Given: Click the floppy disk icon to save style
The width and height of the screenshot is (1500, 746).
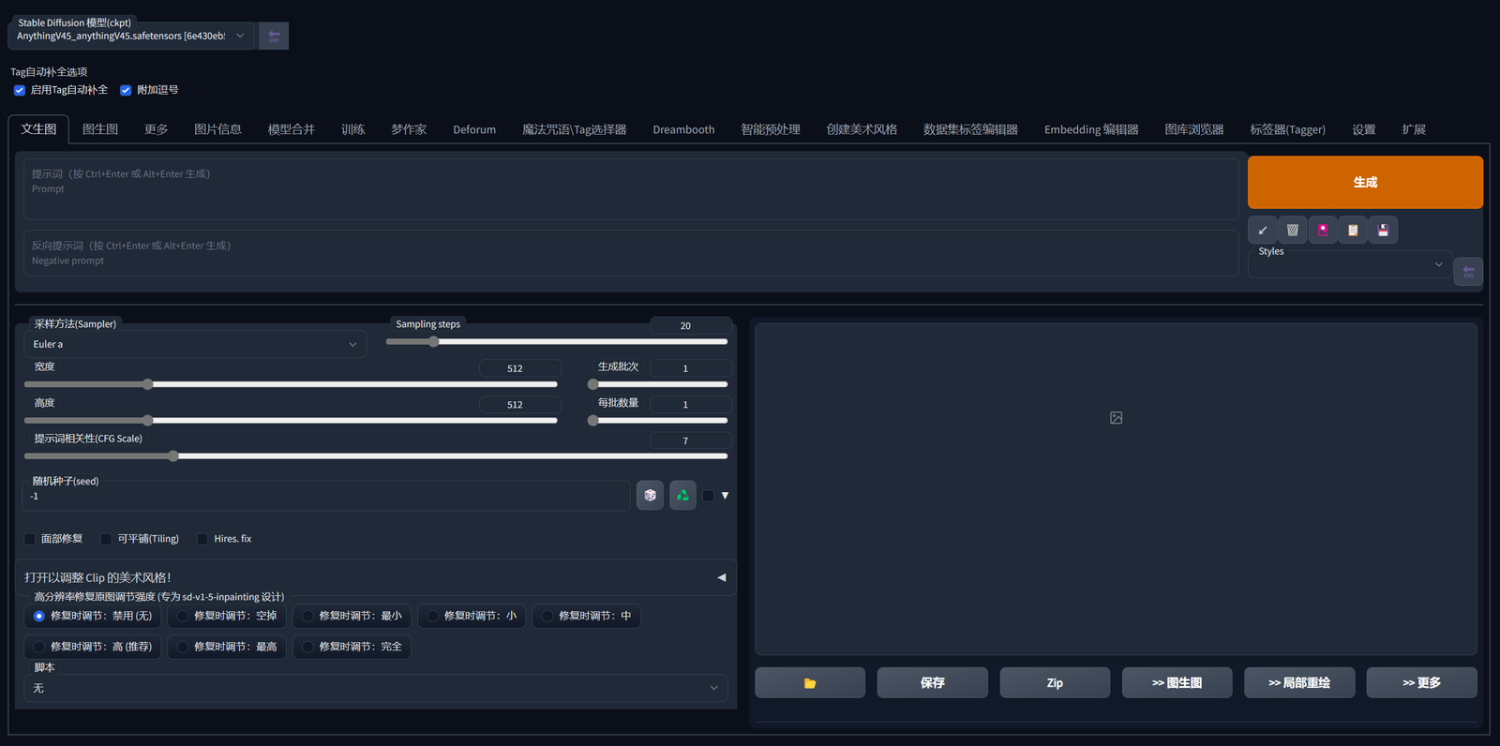Looking at the screenshot, I should [x=1383, y=230].
